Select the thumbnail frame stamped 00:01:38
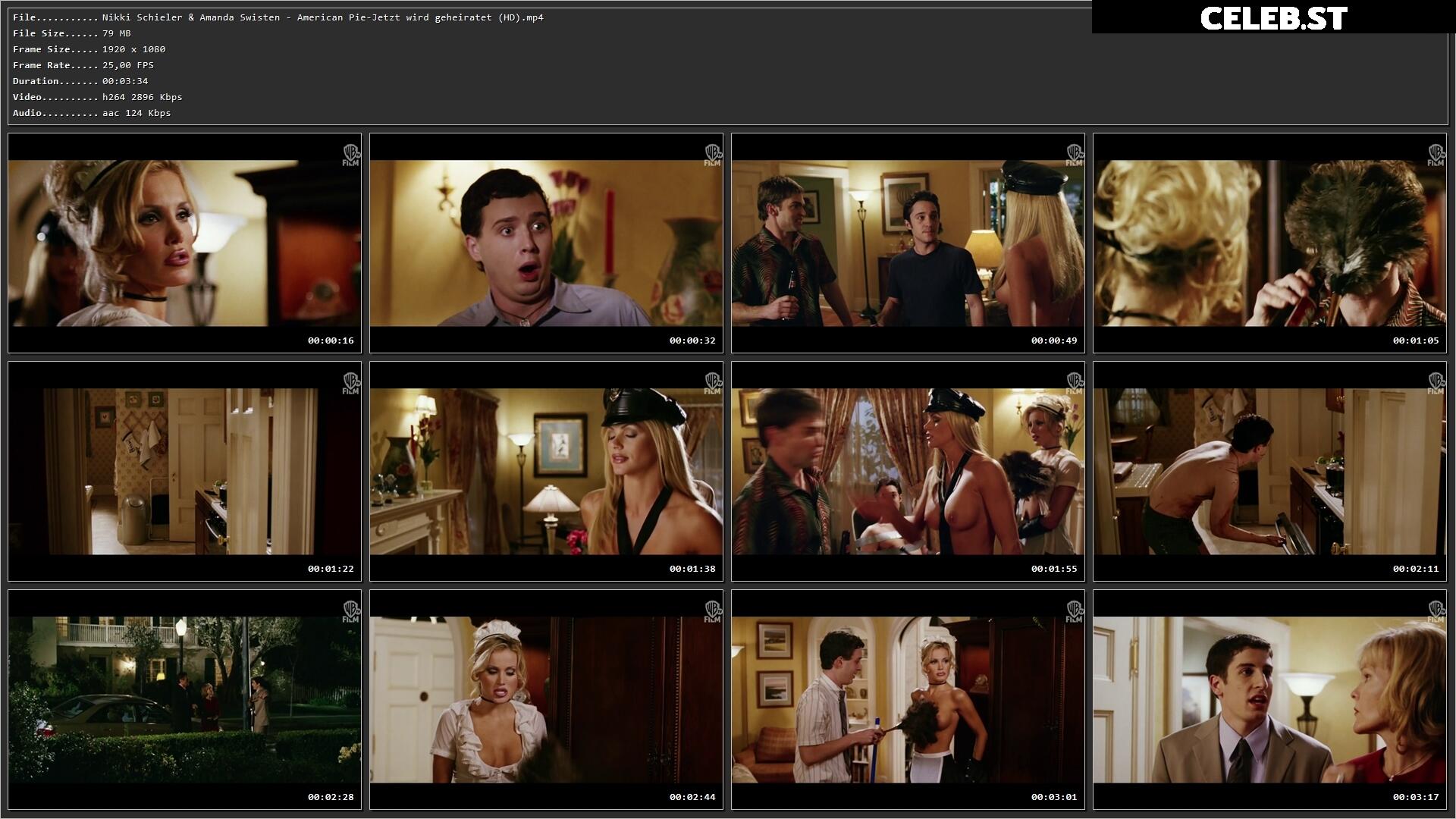Viewport: 1456px width, 819px height. [x=546, y=472]
